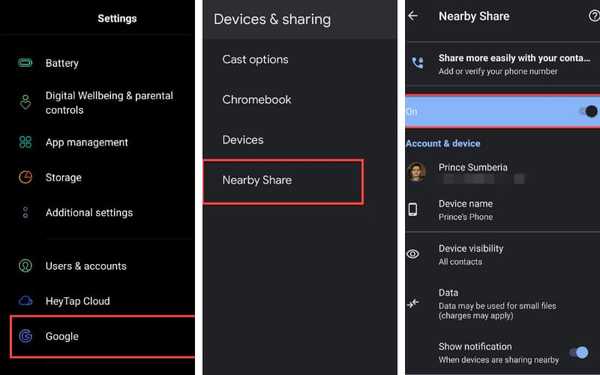Tap the Prince Sumberia account name
Screen dimensions: 600x375
(473, 167)
